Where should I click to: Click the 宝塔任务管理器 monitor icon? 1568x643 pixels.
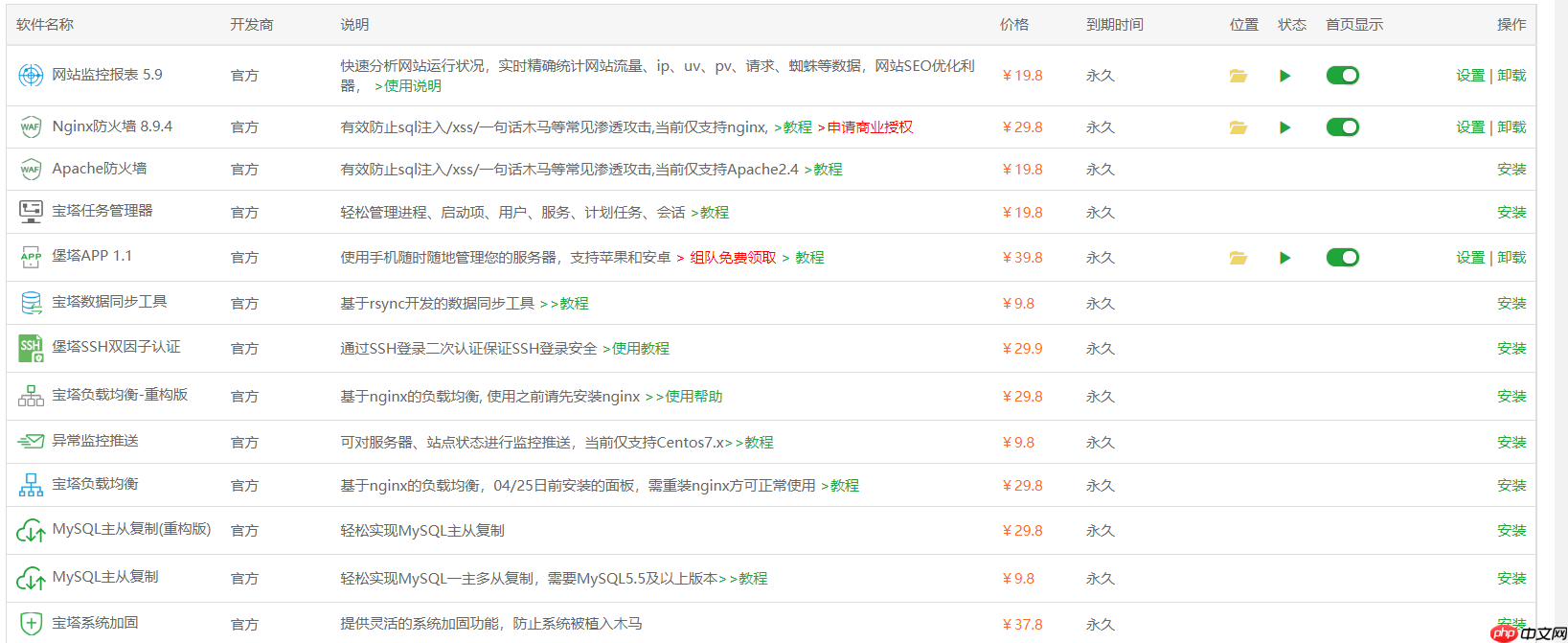coord(31,211)
